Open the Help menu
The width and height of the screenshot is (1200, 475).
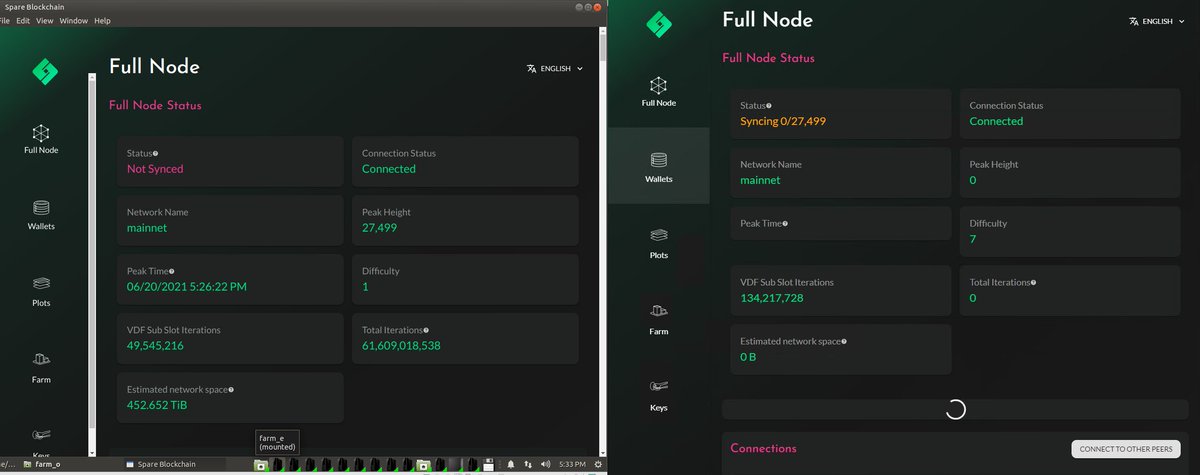pos(102,21)
